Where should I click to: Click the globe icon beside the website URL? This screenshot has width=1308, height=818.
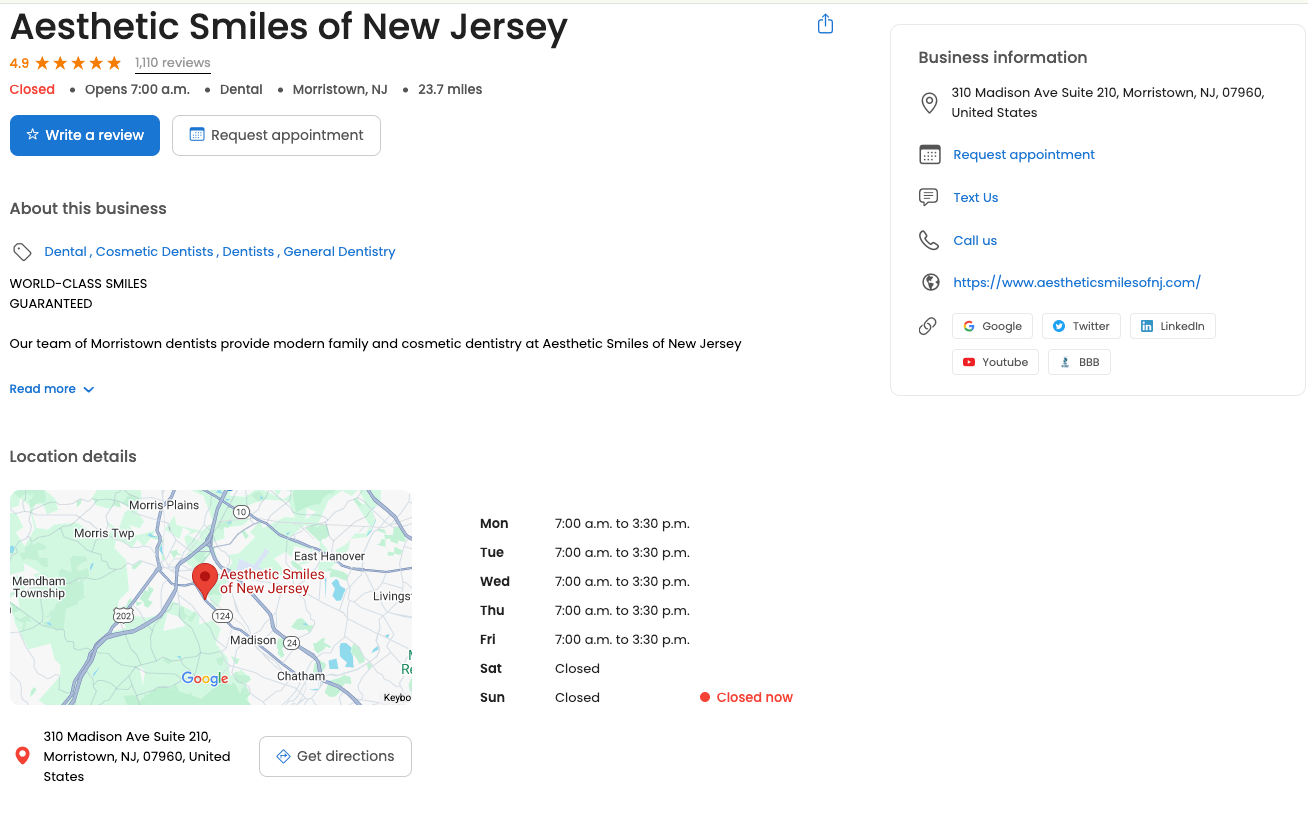point(930,282)
